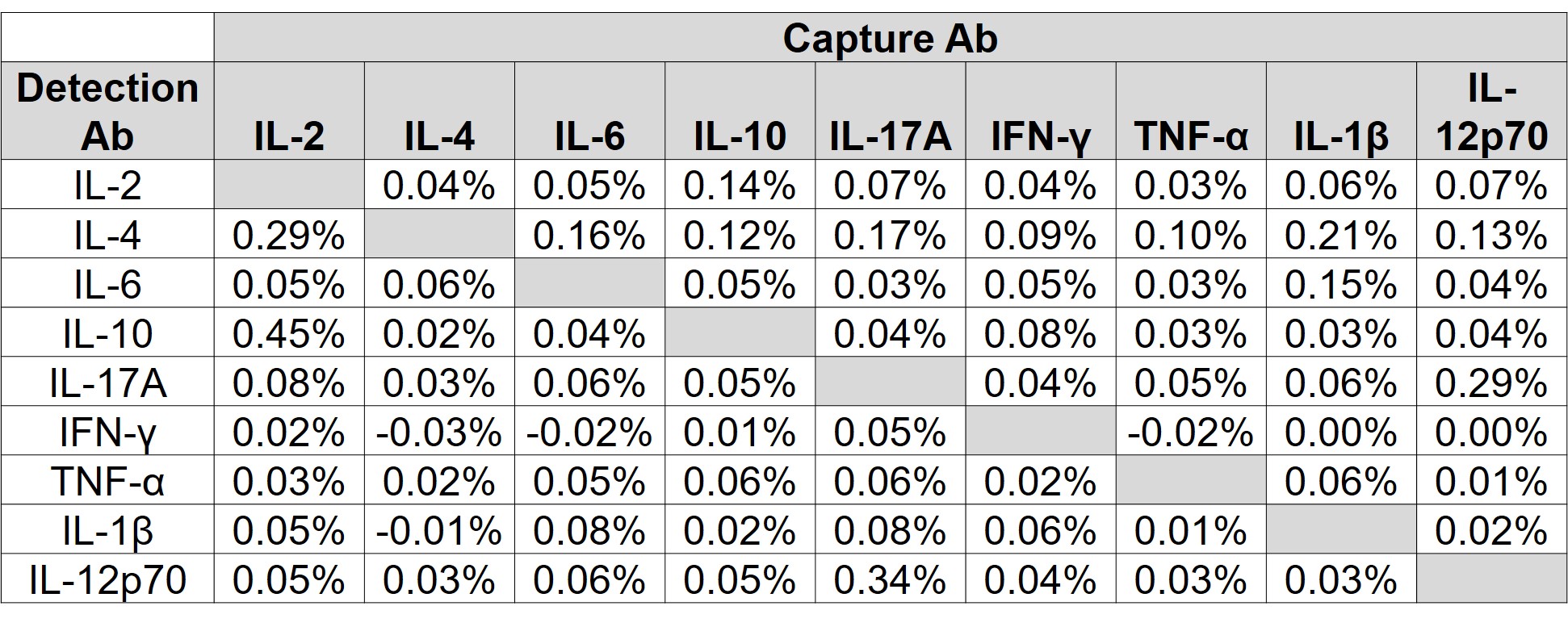Select the 0.34% cell in IL-12p70 row
The height and width of the screenshot is (627, 1568).
point(890,579)
